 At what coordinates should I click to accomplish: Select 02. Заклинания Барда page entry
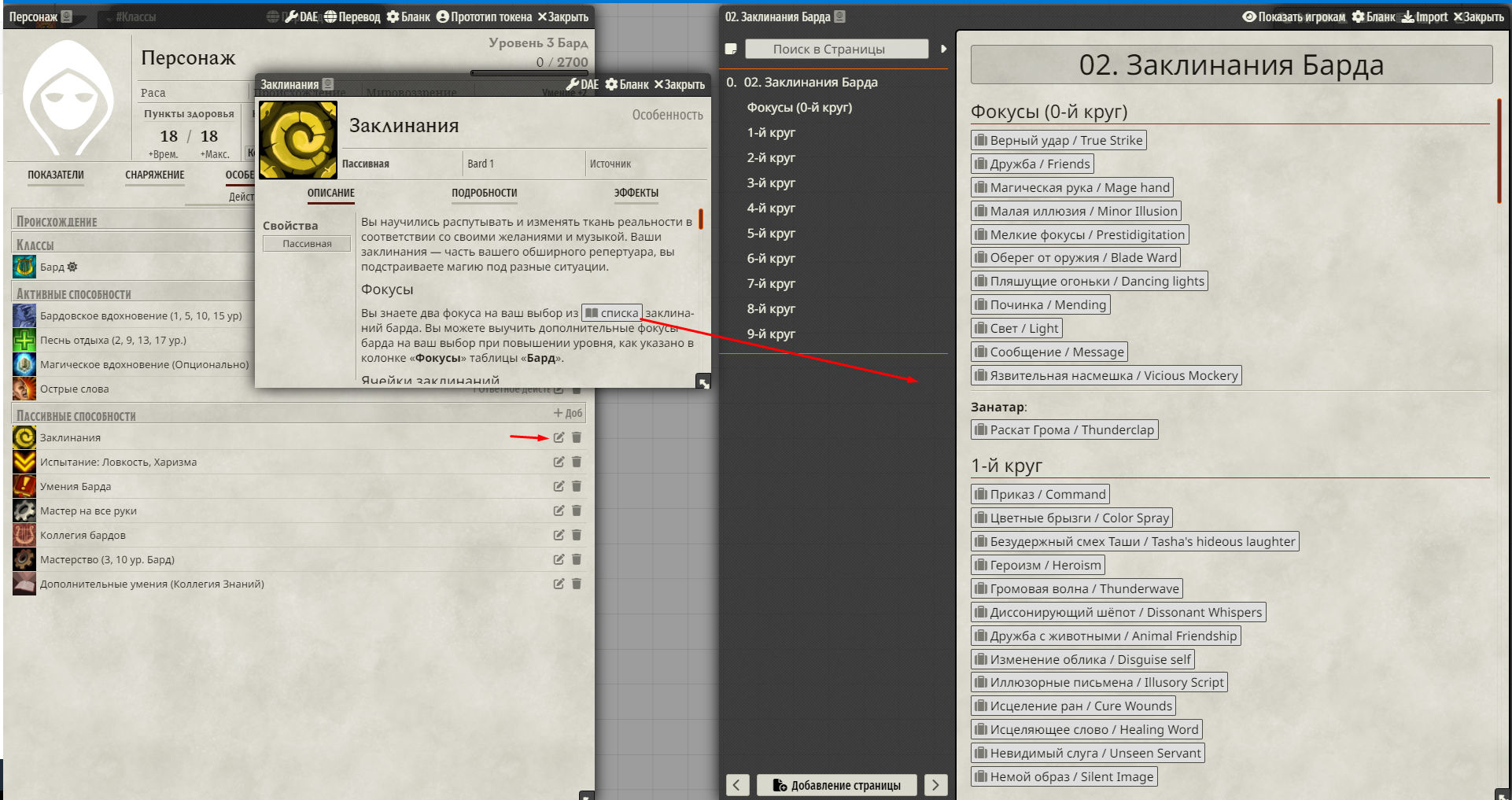pos(810,82)
